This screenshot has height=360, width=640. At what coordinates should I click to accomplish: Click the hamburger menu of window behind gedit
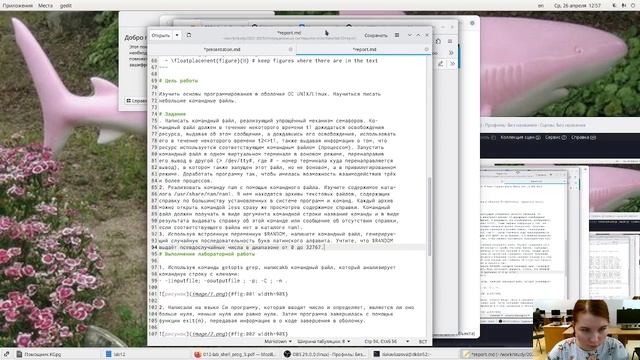(x=450, y=41)
